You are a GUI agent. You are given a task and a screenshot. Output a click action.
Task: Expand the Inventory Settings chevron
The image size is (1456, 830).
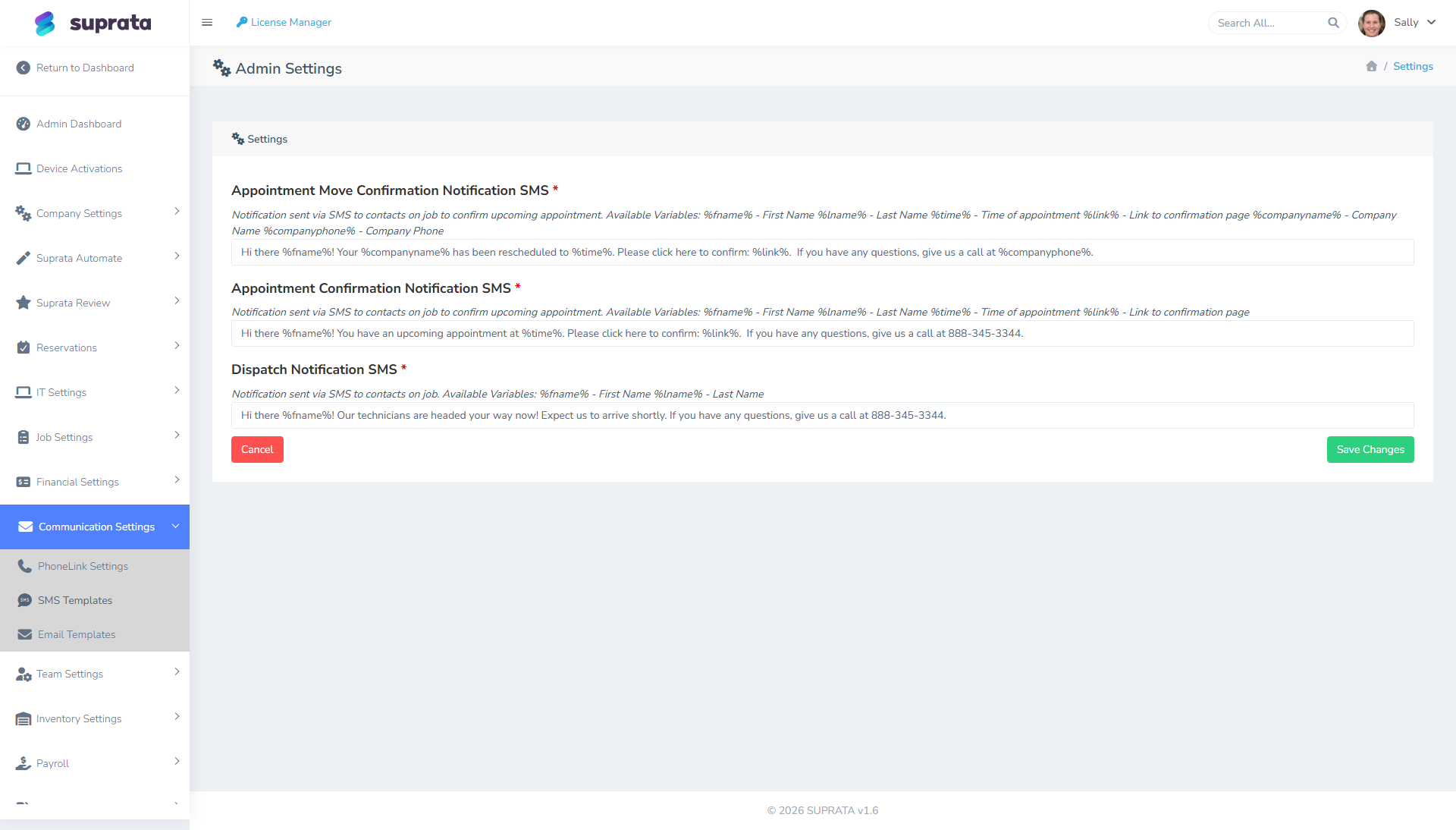(177, 716)
